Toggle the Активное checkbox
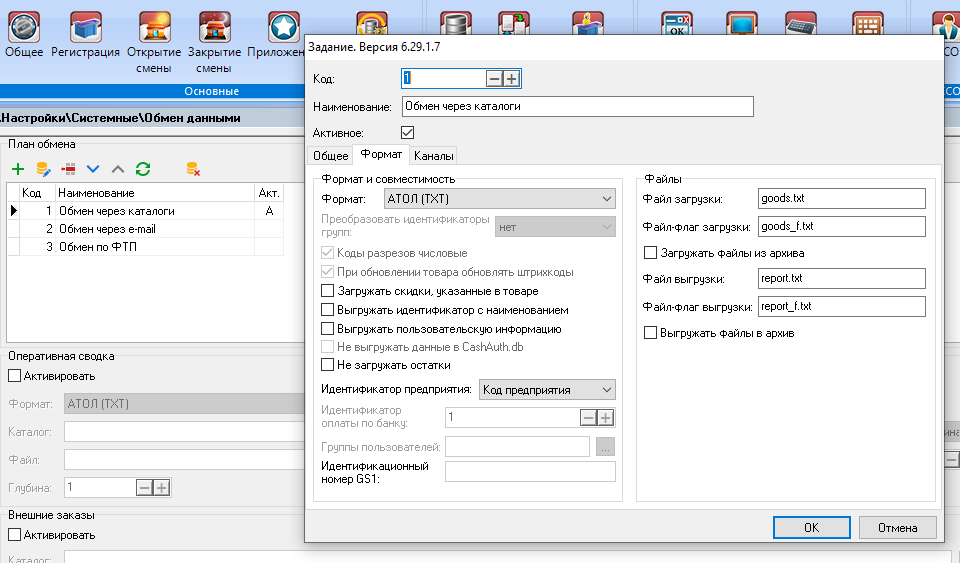Viewport: 960px width, 563px height. click(x=407, y=132)
